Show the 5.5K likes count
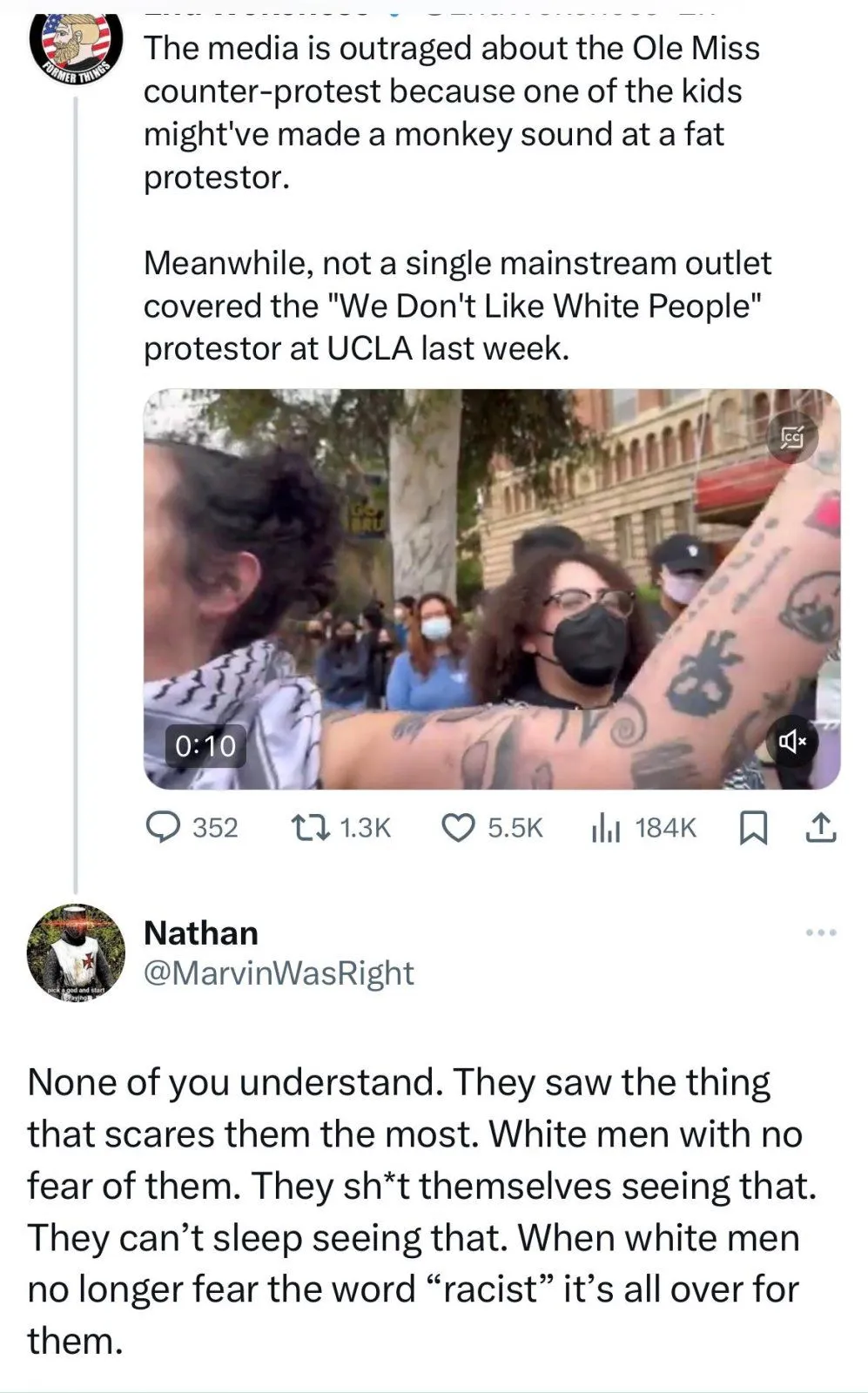Screen dimensions: 868x1393 coord(515,828)
